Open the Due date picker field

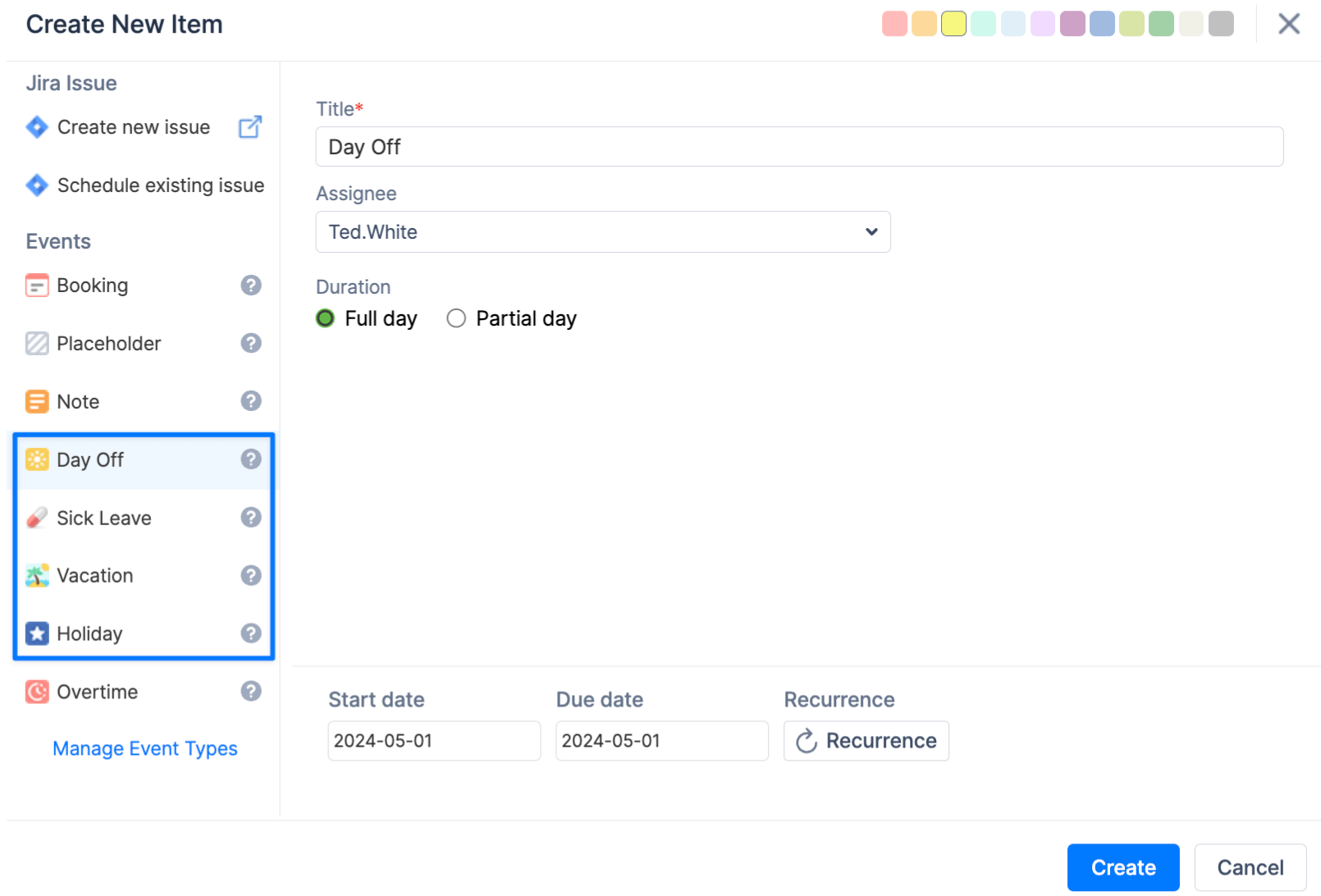pos(661,741)
